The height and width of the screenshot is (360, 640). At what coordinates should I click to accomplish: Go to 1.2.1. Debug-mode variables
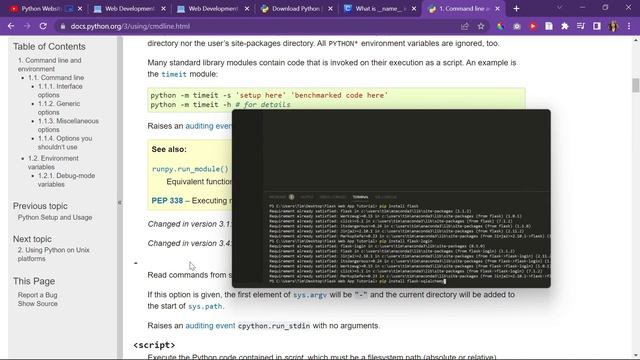coord(66,180)
